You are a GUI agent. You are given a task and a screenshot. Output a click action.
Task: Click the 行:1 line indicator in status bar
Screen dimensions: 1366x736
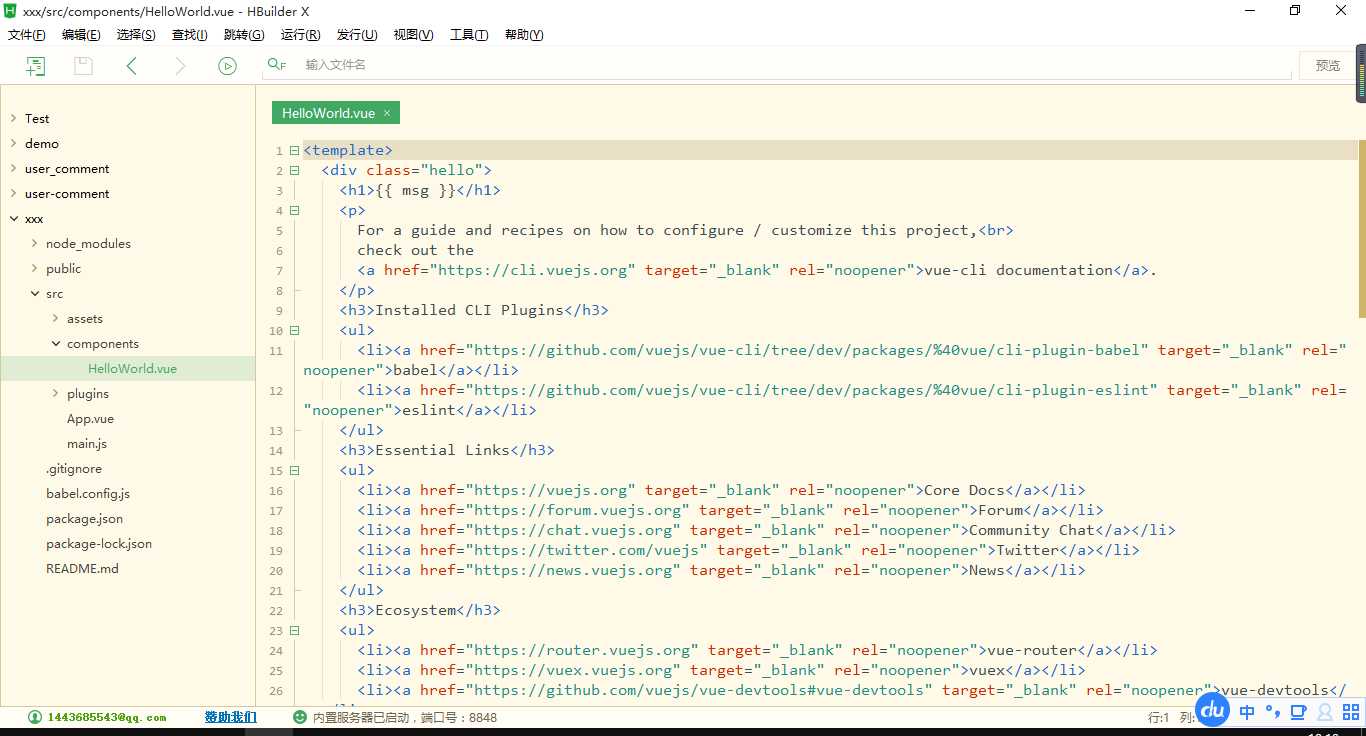click(1159, 717)
